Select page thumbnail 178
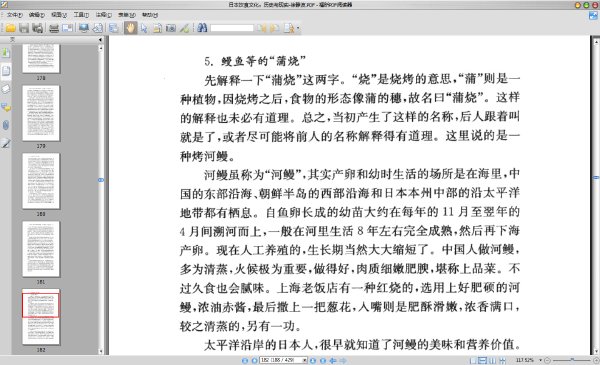Screen dimensions: 600x365 tap(41, 58)
